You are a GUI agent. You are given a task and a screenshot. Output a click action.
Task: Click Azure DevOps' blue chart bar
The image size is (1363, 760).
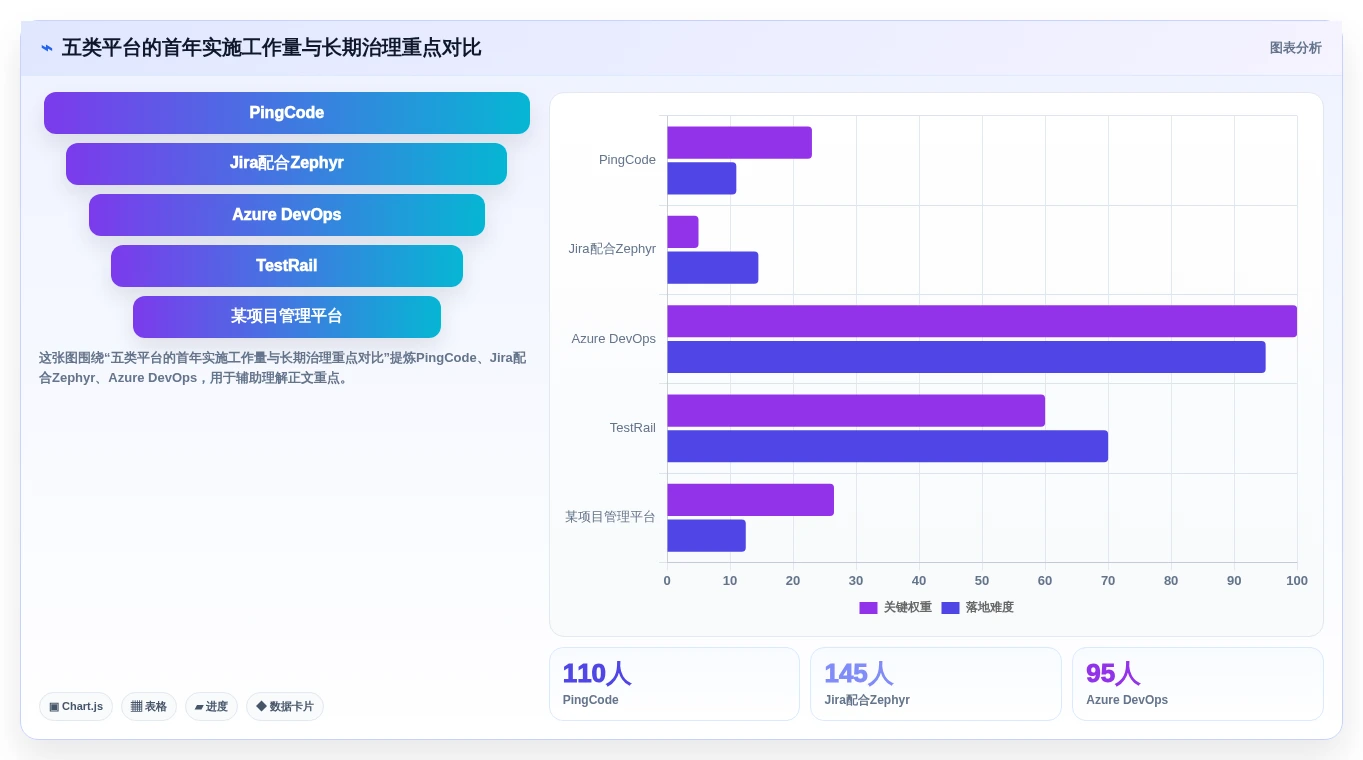[x=966, y=357]
